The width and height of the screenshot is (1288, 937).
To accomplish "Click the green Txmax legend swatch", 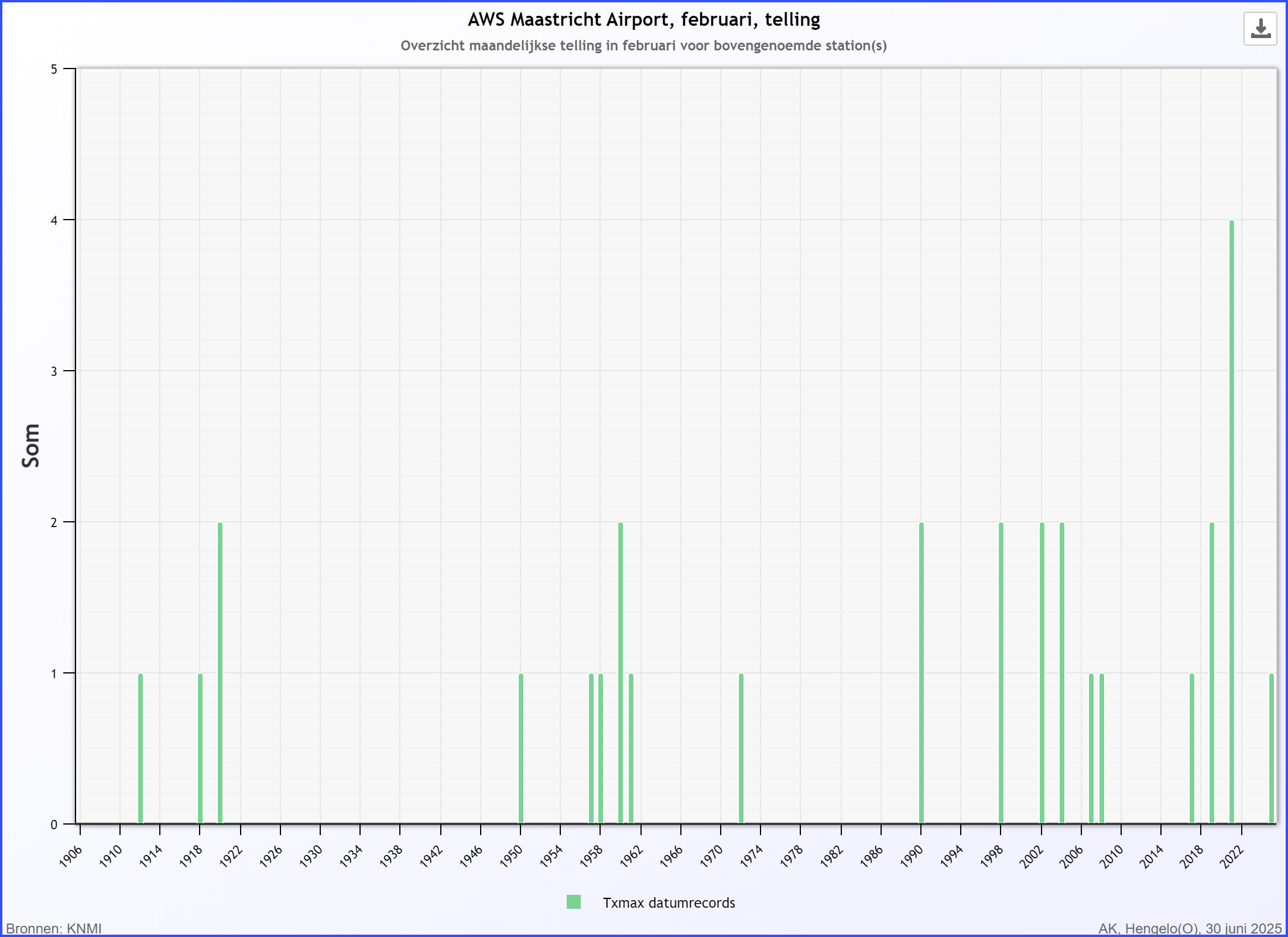I will 573,902.
